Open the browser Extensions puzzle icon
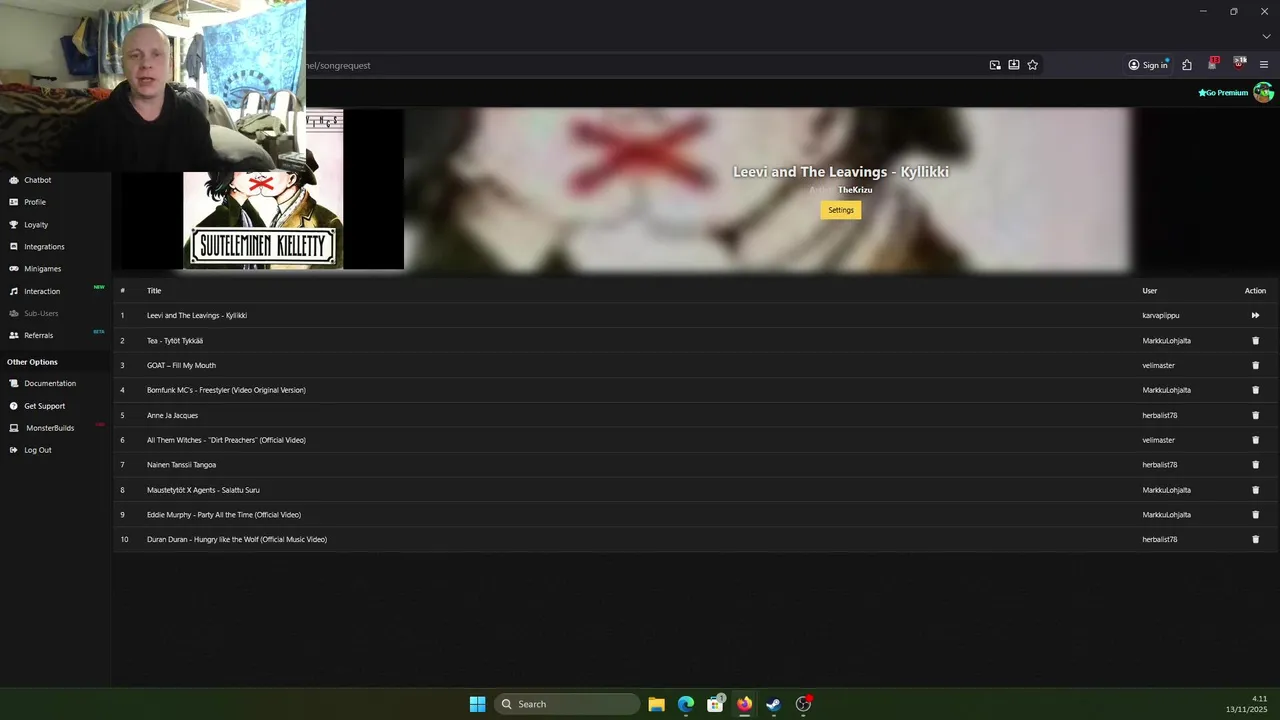The width and height of the screenshot is (1280, 720). coord(1187,65)
